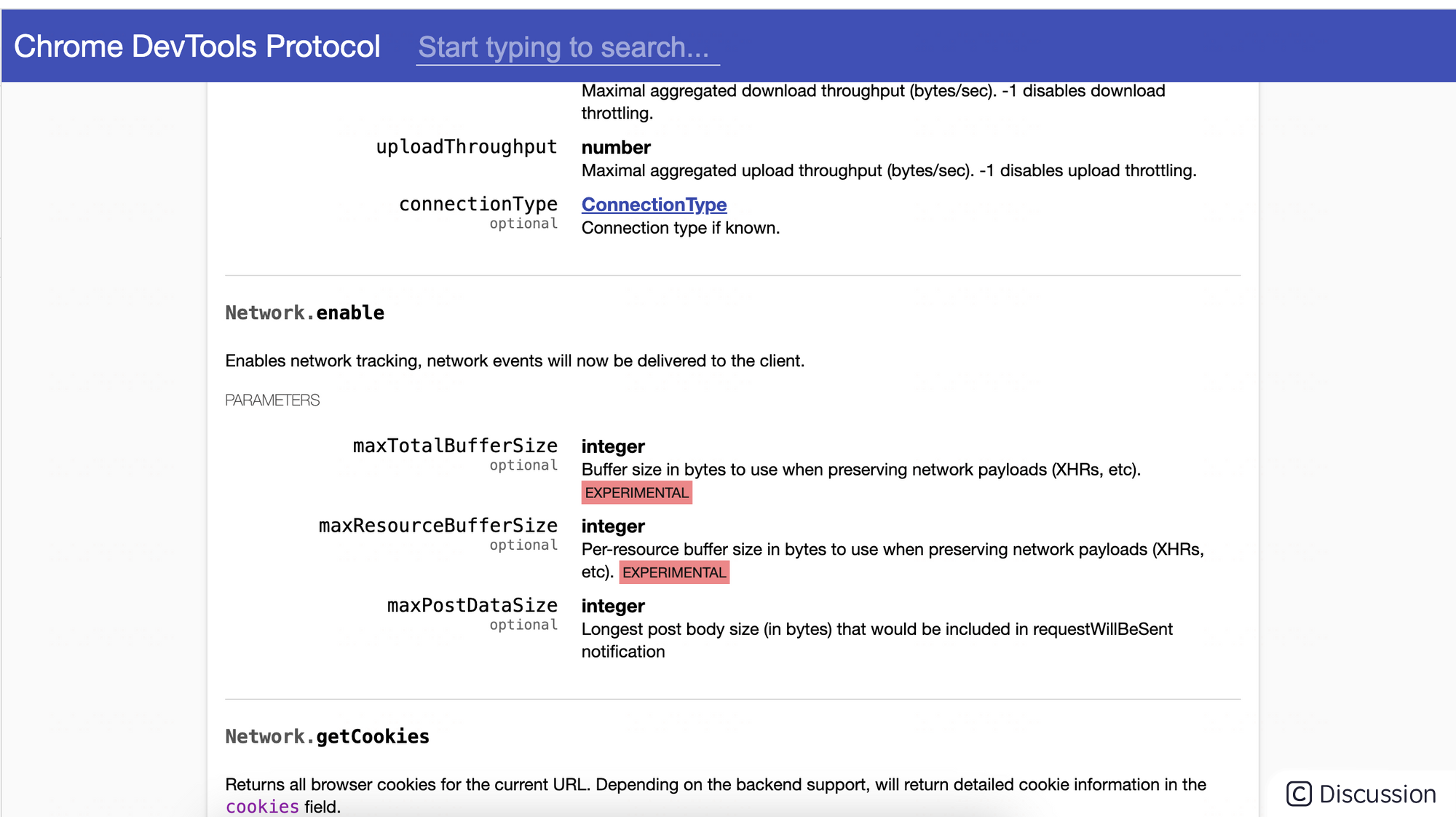
Task: Click 'Enables network tracking' description sentence
Action: (515, 361)
